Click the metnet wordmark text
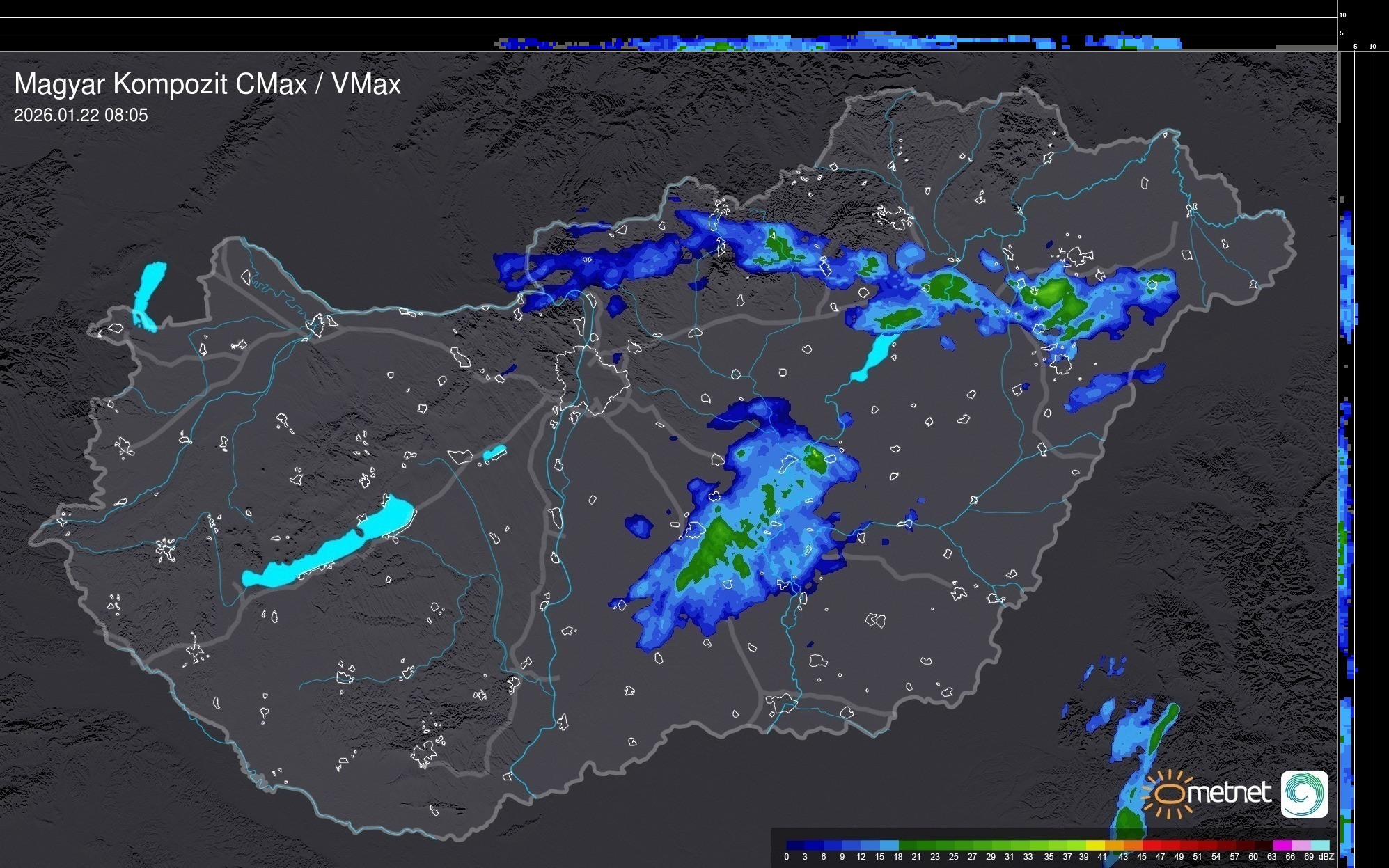1389x868 pixels. (x=1230, y=793)
